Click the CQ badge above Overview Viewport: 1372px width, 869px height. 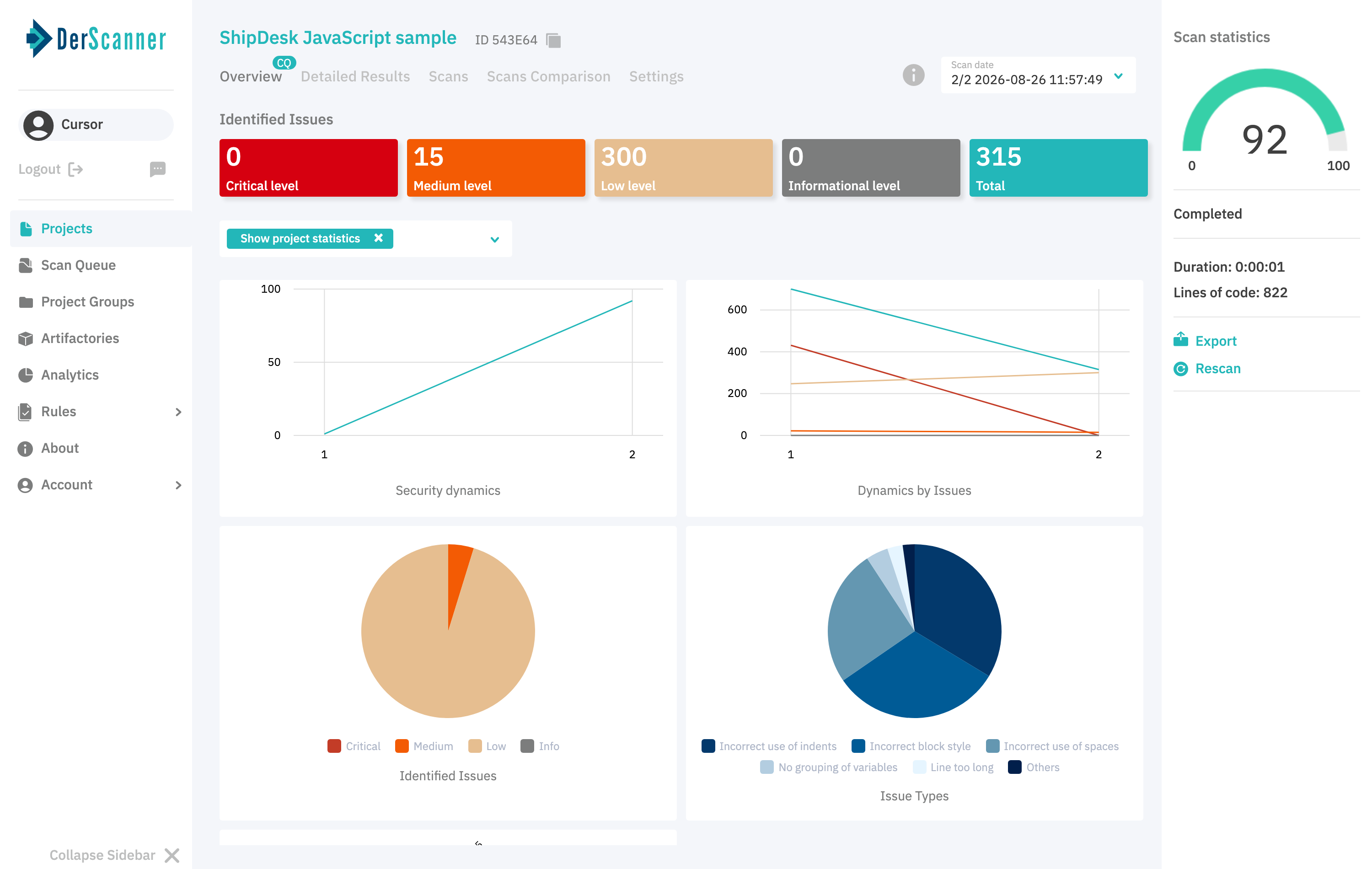pos(284,63)
